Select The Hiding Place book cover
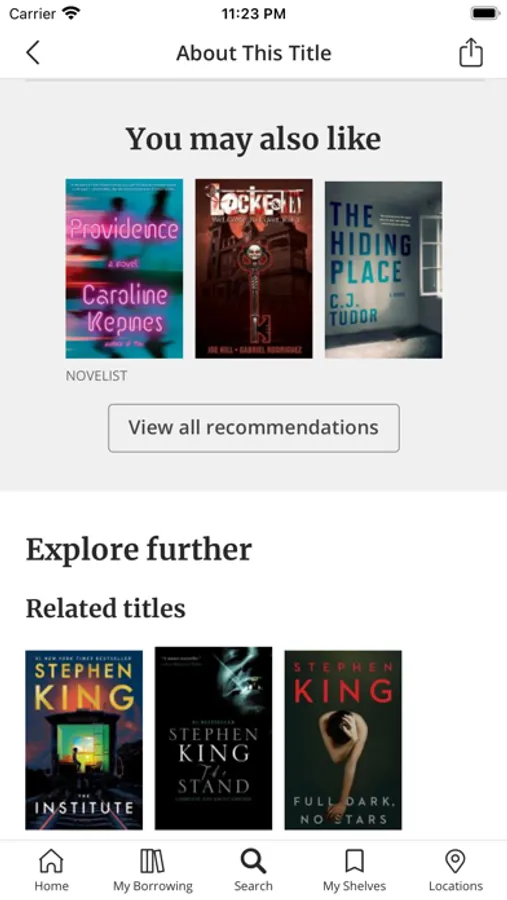The width and height of the screenshot is (507, 900). [384, 269]
